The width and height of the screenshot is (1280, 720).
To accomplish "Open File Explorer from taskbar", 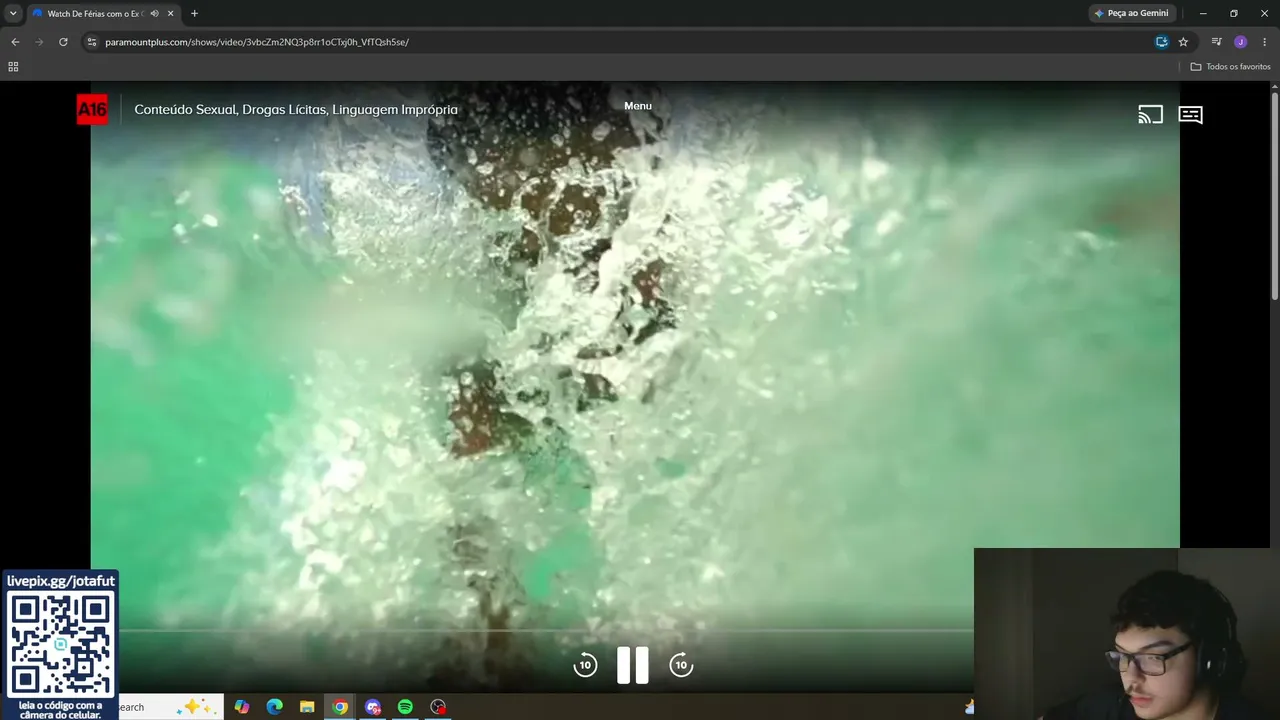I will [x=307, y=707].
